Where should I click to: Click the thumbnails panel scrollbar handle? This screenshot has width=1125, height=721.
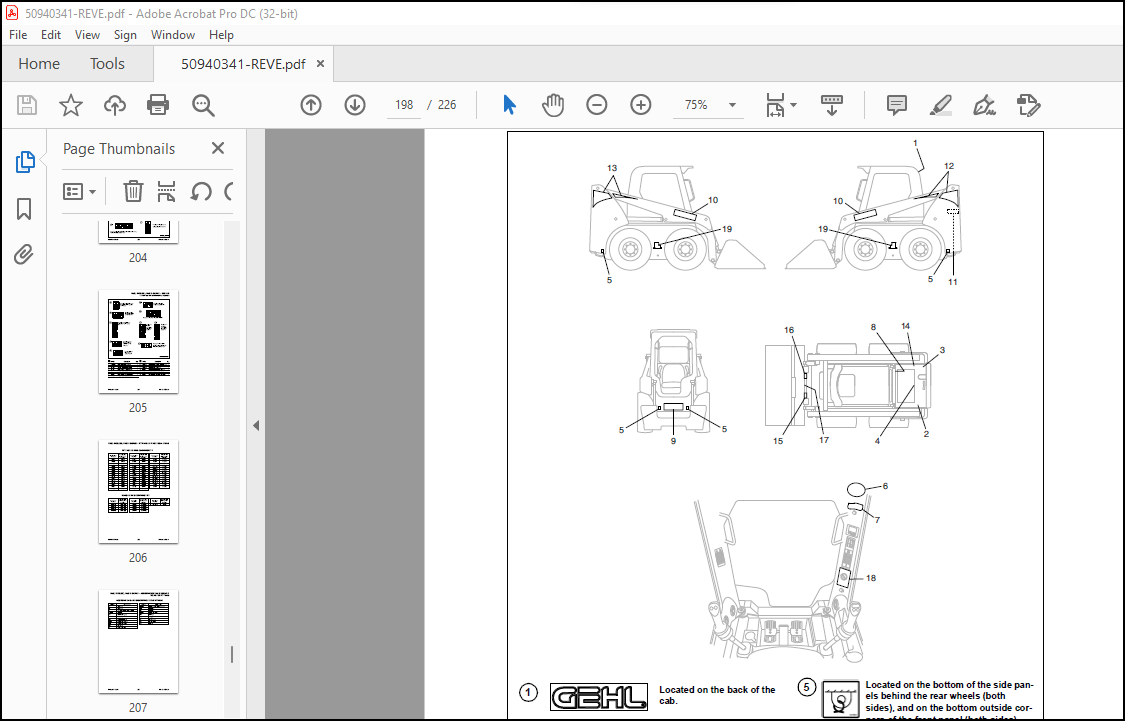pos(231,654)
